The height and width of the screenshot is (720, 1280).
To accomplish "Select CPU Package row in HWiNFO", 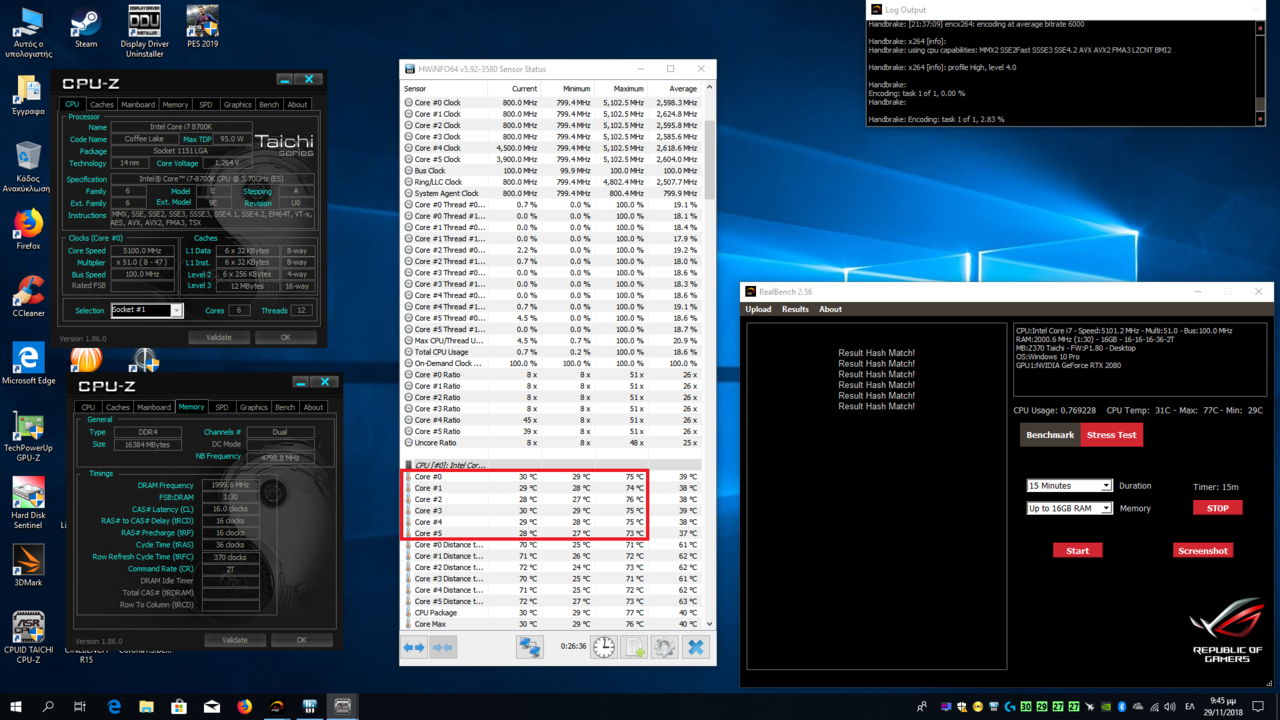I will 552,613.
